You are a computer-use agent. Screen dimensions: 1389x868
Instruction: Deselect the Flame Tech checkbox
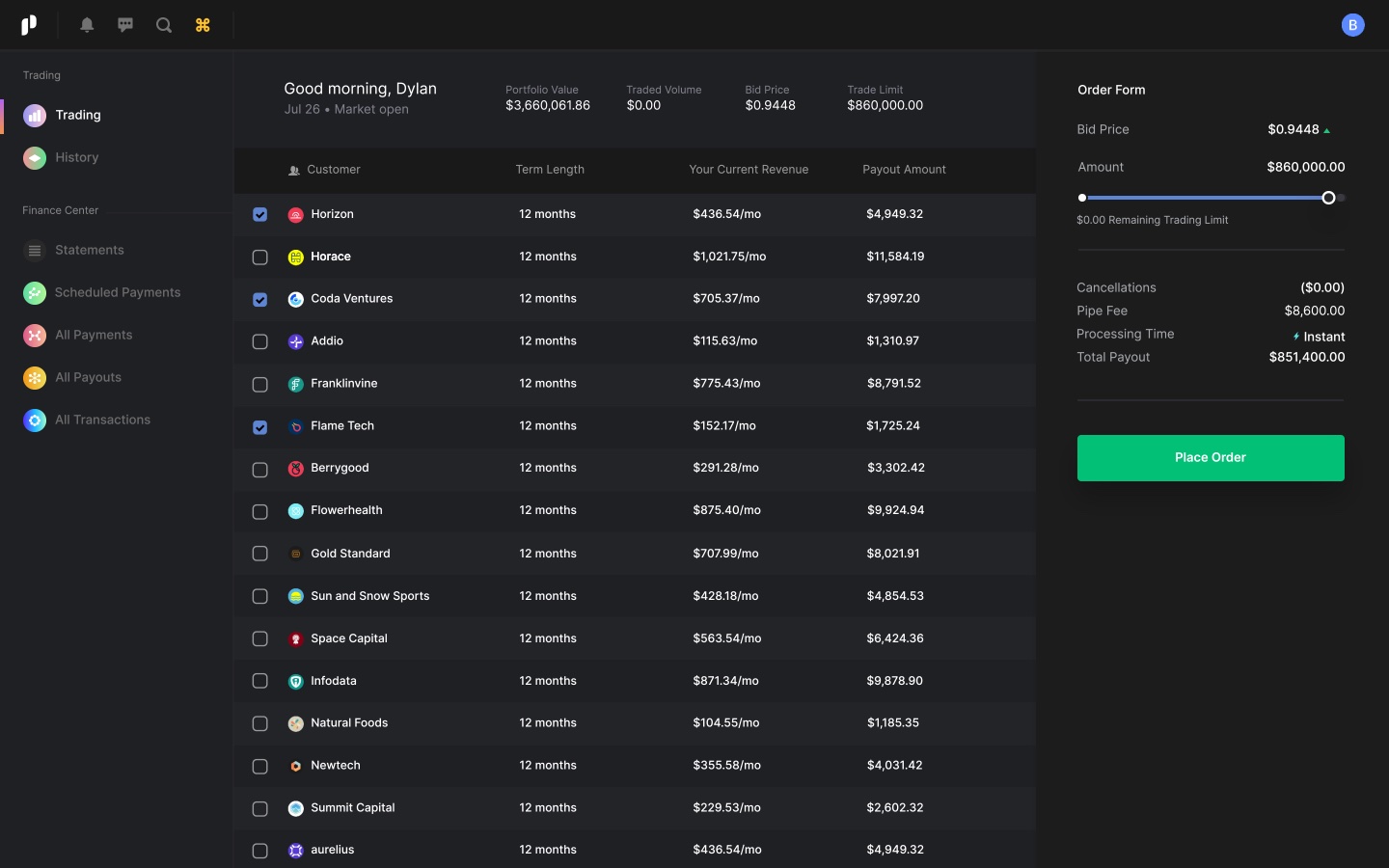point(260,427)
